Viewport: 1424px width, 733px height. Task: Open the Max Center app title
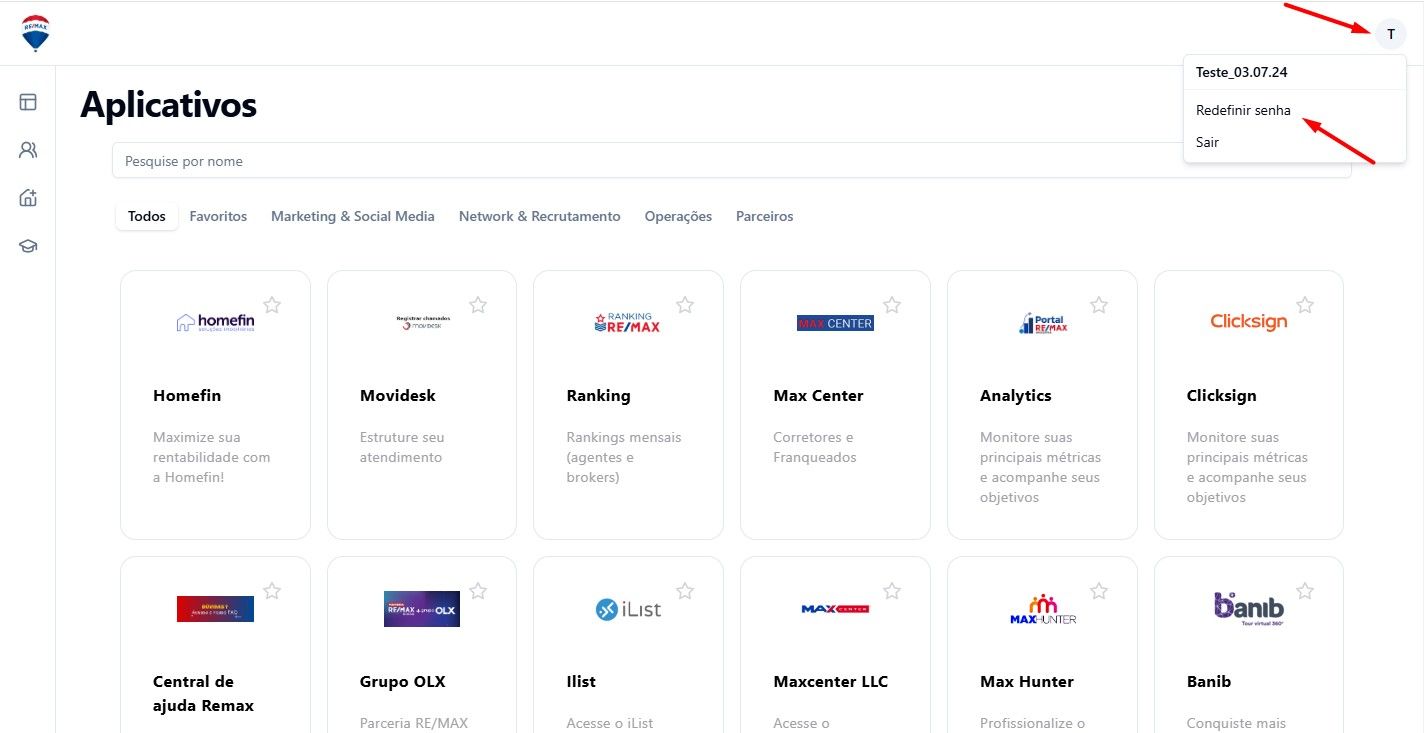pyautogui.click(x=818, y=395)
